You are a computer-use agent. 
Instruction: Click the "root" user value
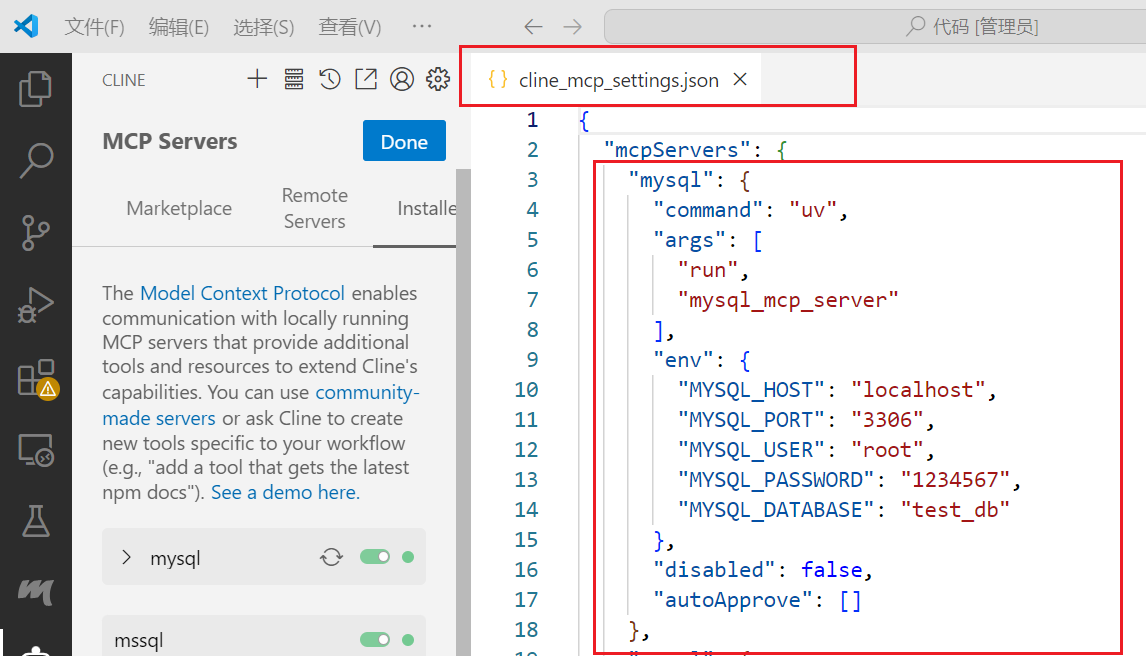click(887, 449)
